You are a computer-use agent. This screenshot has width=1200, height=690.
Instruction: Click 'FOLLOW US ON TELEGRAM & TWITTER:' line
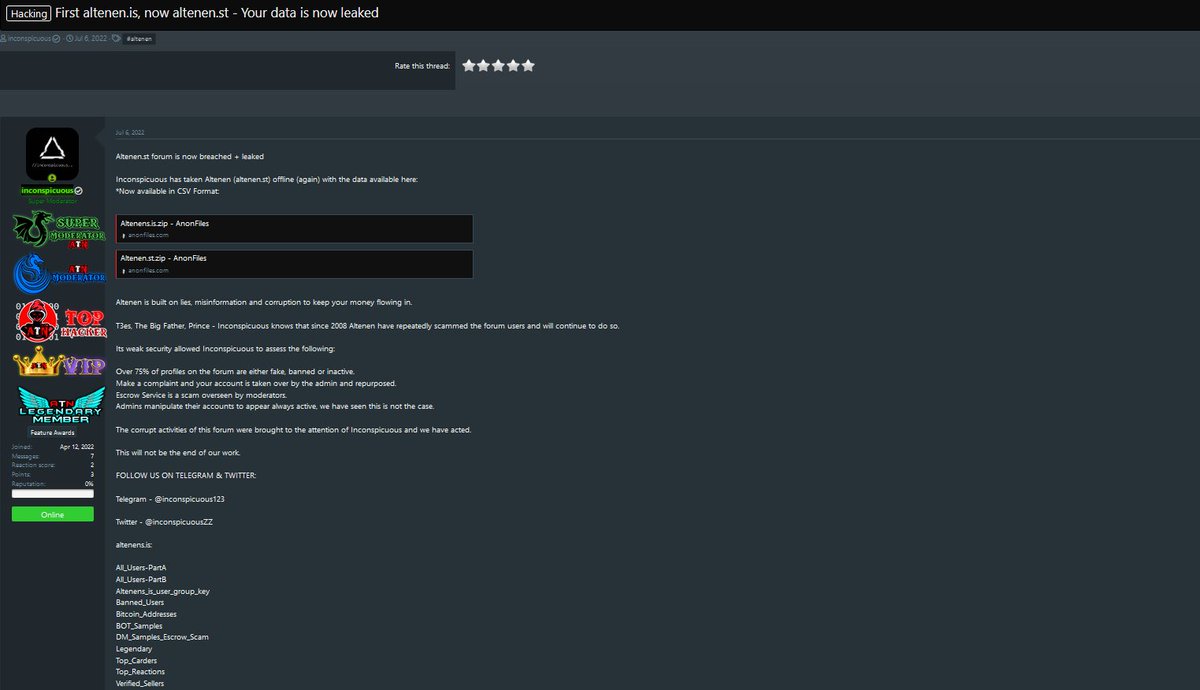tap(186, 476)
